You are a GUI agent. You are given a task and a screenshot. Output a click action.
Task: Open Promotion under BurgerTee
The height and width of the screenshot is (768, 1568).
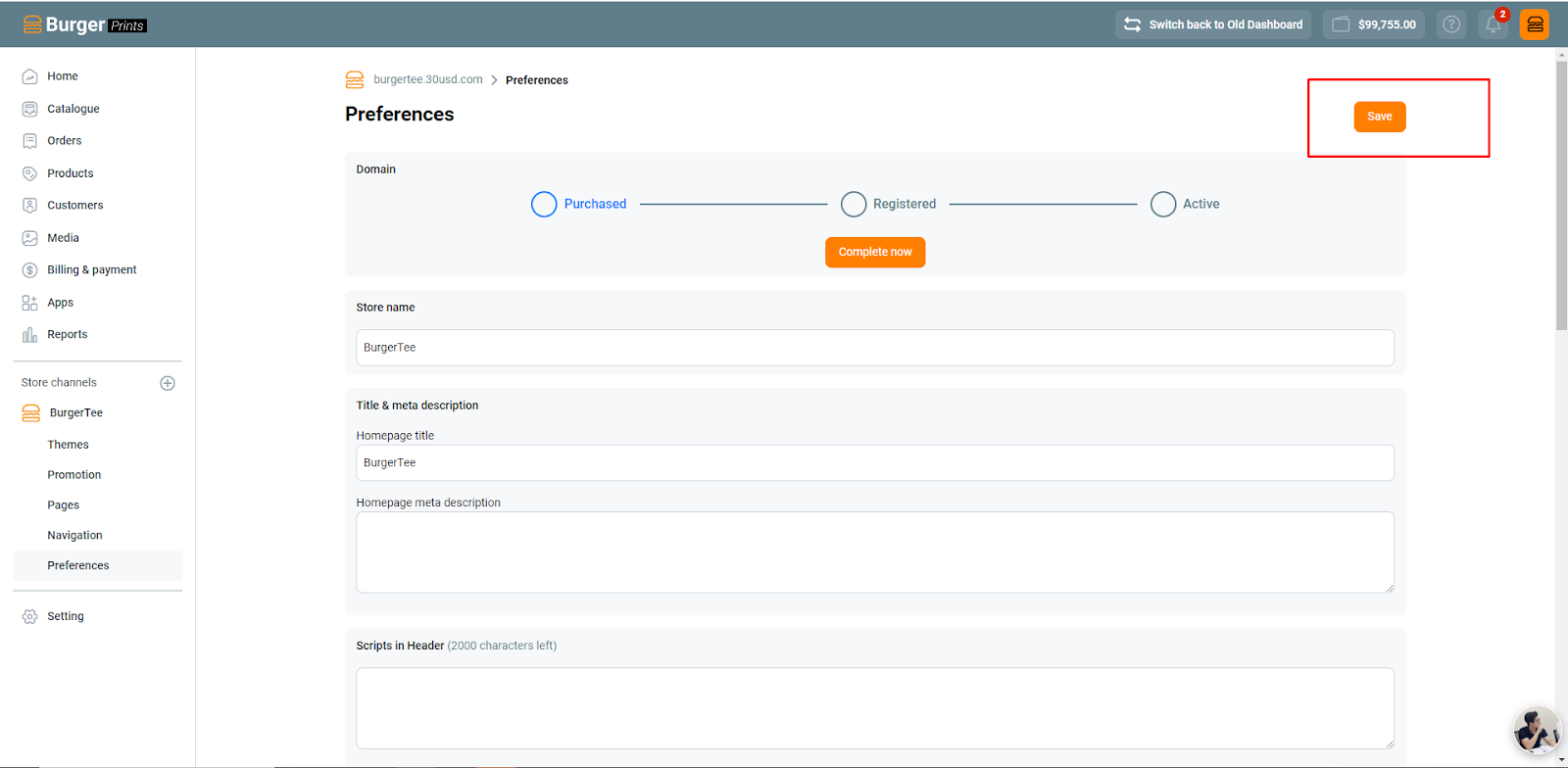tap(74, 475)
